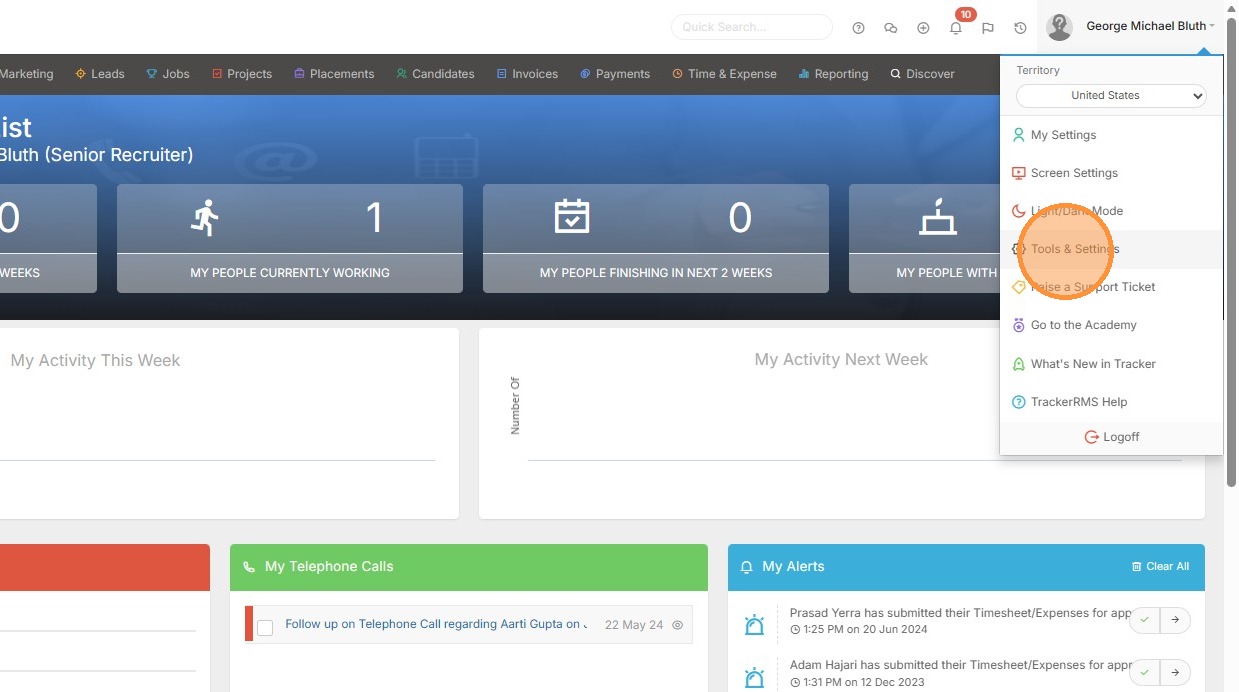1239x692 pixels.
Task: Click the Academy medal icon
Action: [x=1019, y=325]
